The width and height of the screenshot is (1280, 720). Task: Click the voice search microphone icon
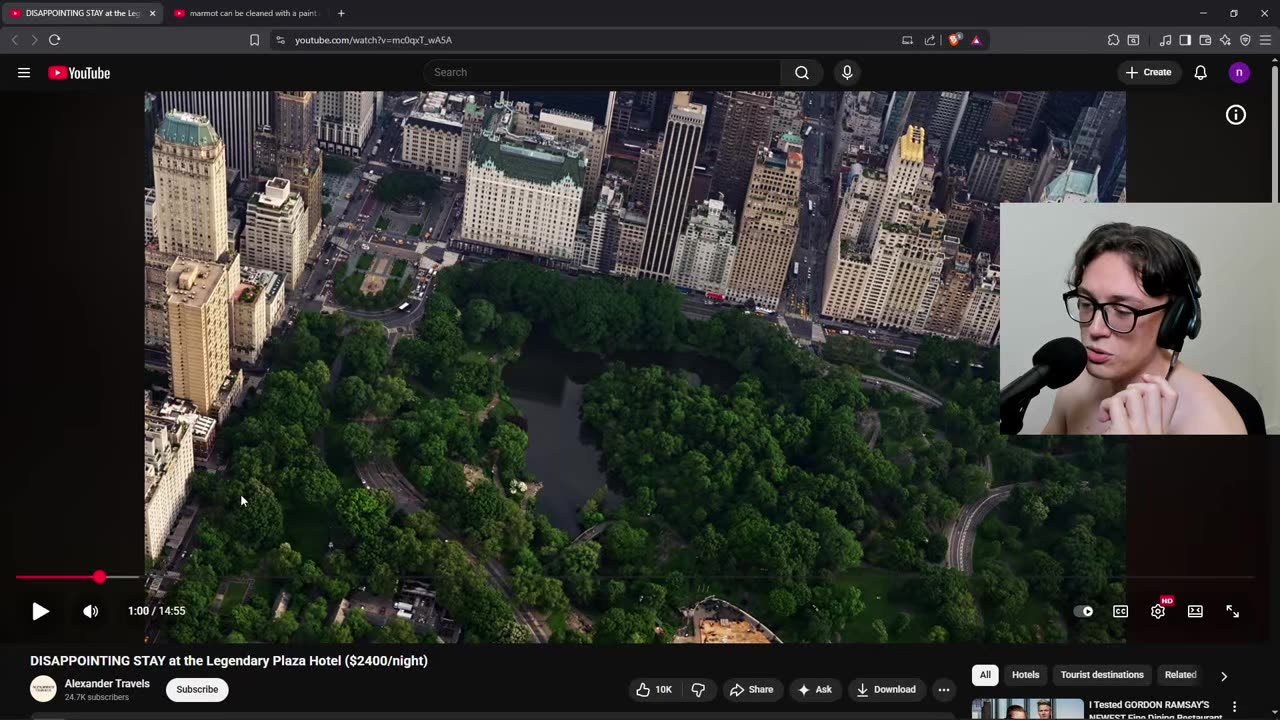[847, 73]
